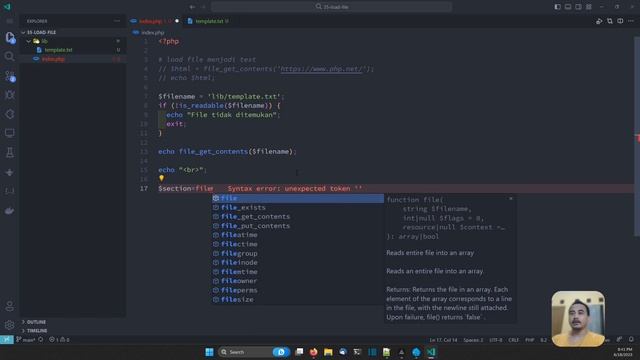Open the Docker whale view in the activity bar
The width and height of the screenshot is (640, 360).
click(x=9, y=211)
